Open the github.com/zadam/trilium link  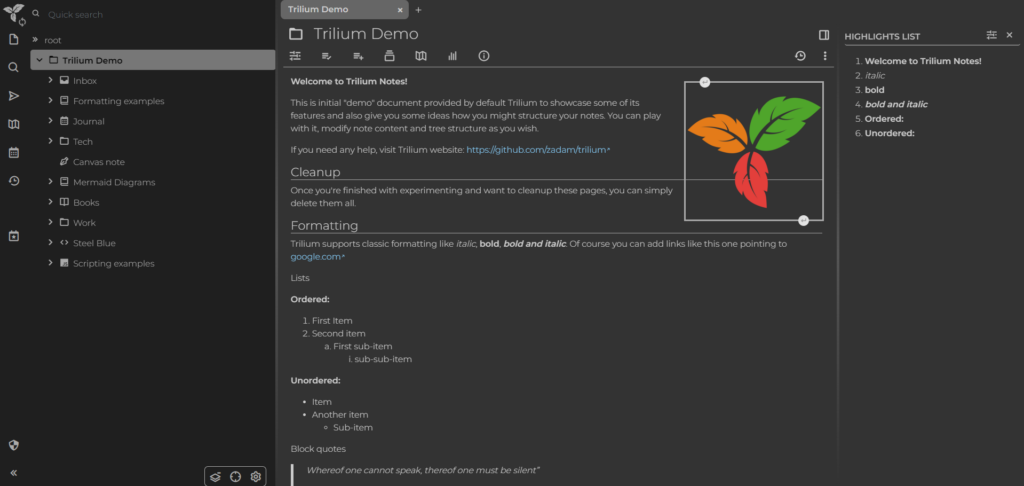(536, 150)
